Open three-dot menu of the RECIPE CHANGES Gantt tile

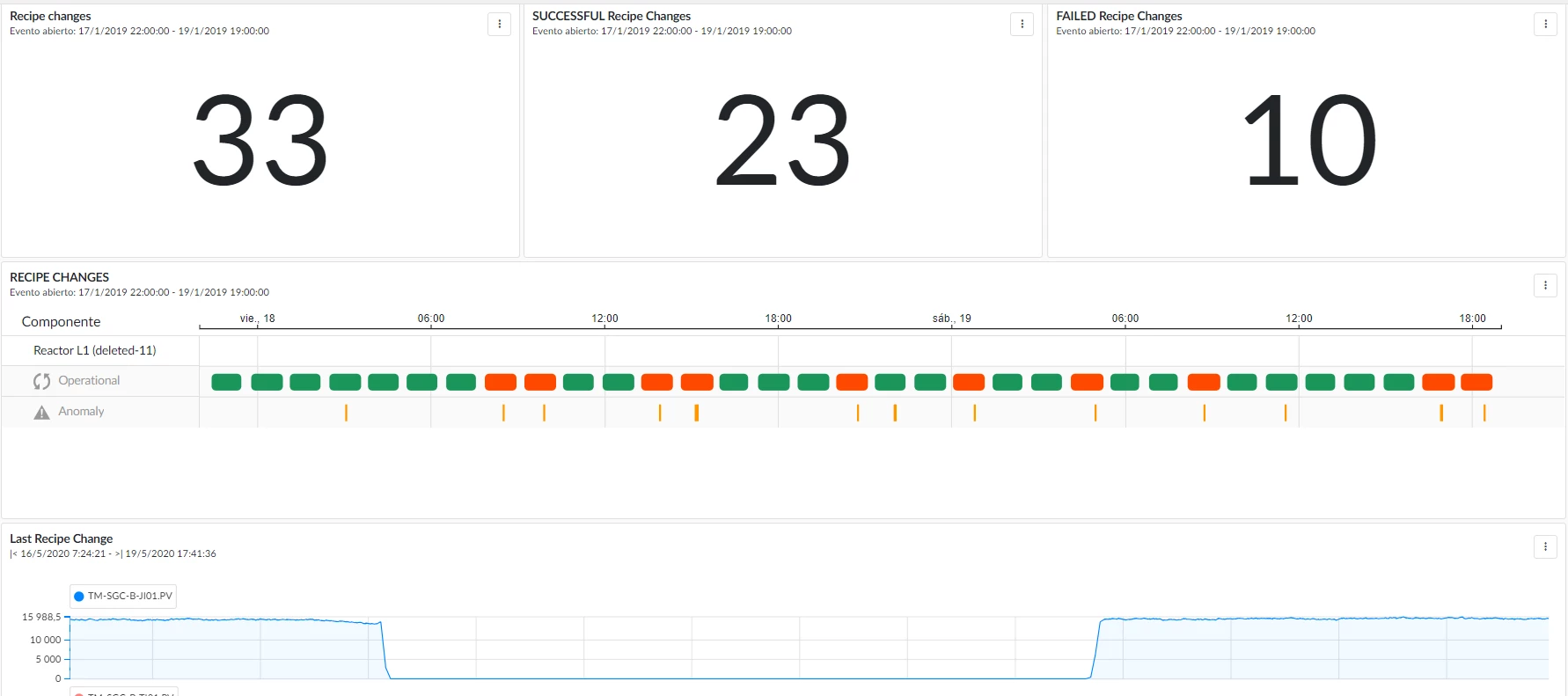1545,285
